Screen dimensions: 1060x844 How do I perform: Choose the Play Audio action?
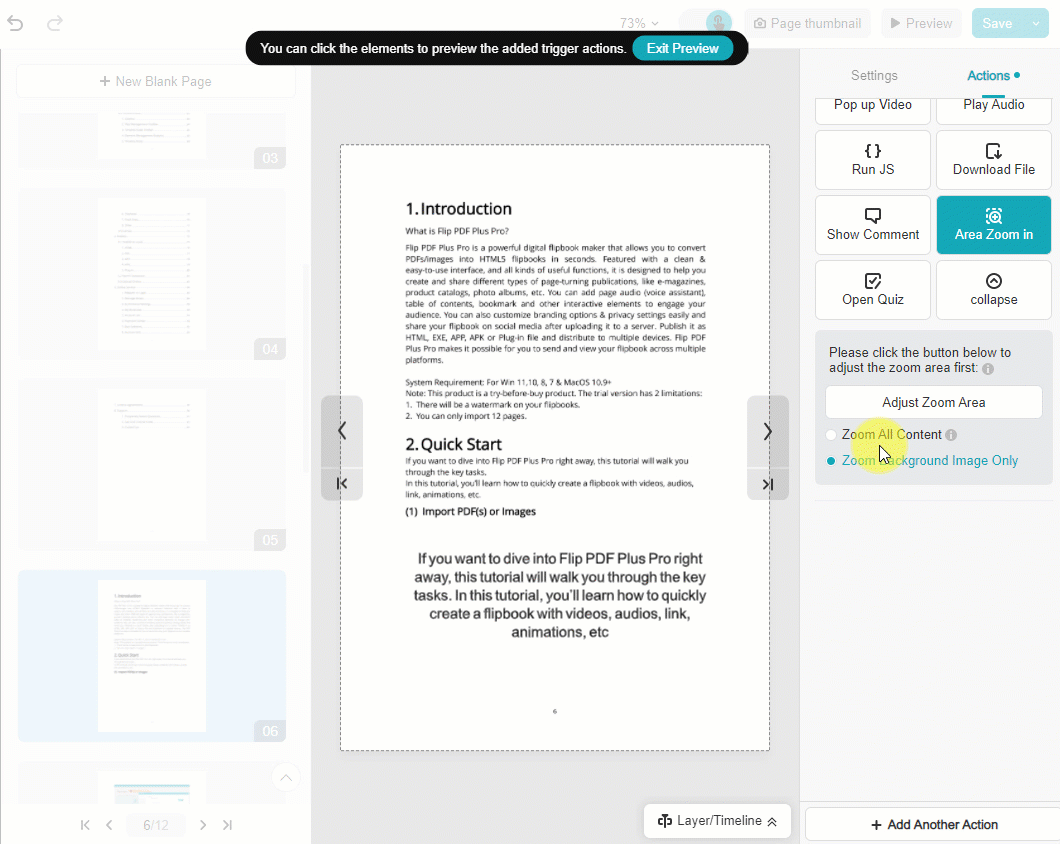(994, 108)
